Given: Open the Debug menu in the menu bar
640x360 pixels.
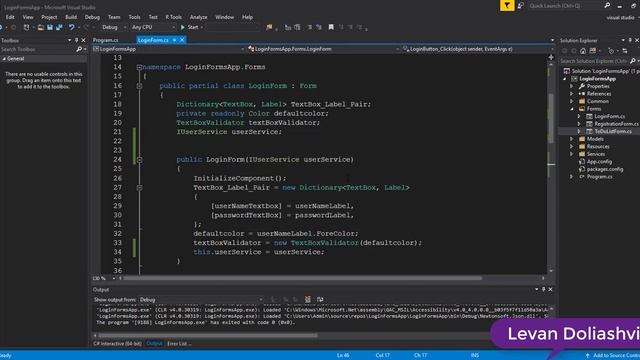Looking at the screenshot, I should point(92,17).
